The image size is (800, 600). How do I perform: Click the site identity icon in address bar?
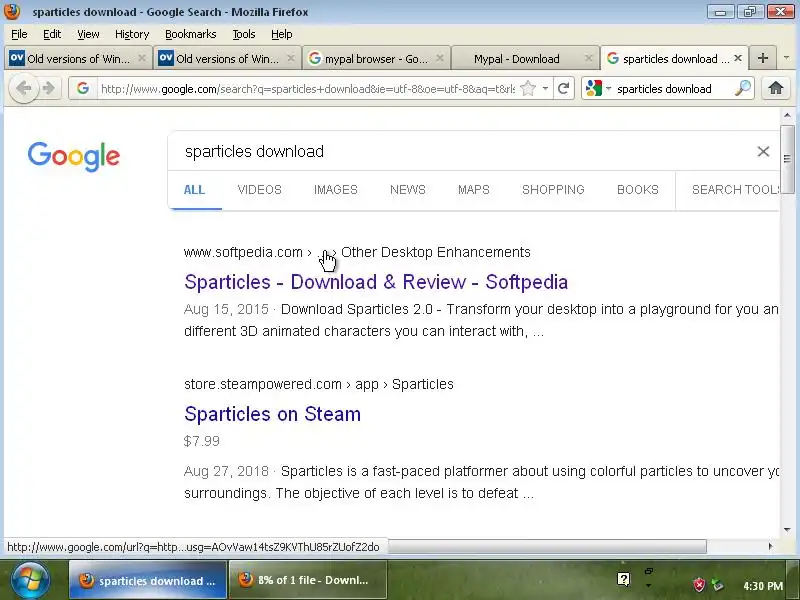click(x=83, y=89)
